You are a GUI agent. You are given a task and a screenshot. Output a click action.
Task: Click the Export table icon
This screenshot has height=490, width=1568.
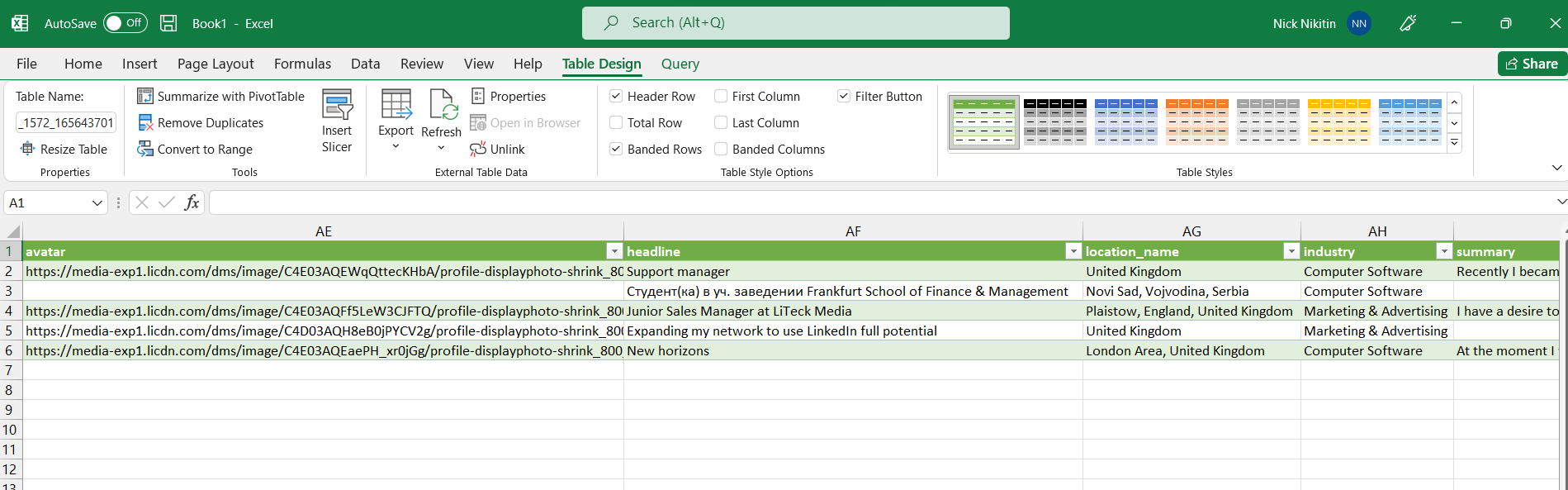click(396, 104)
